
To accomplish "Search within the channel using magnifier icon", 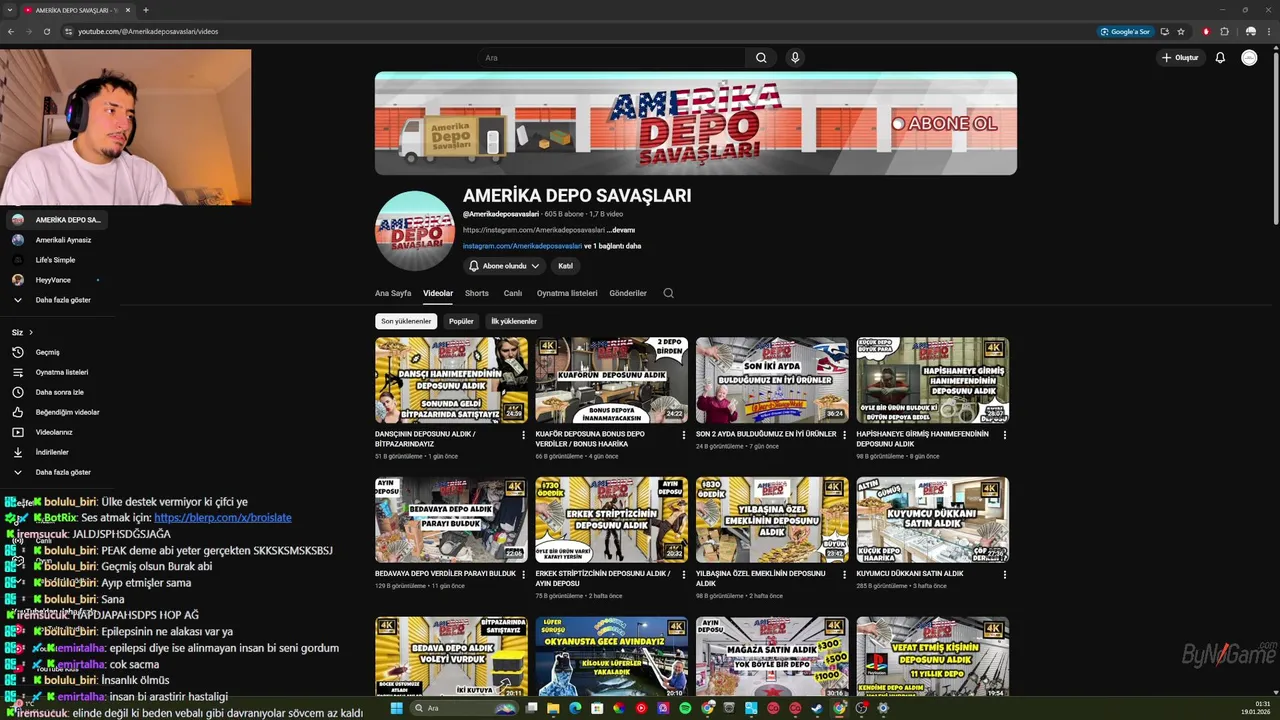I will (x=668, y=293).
